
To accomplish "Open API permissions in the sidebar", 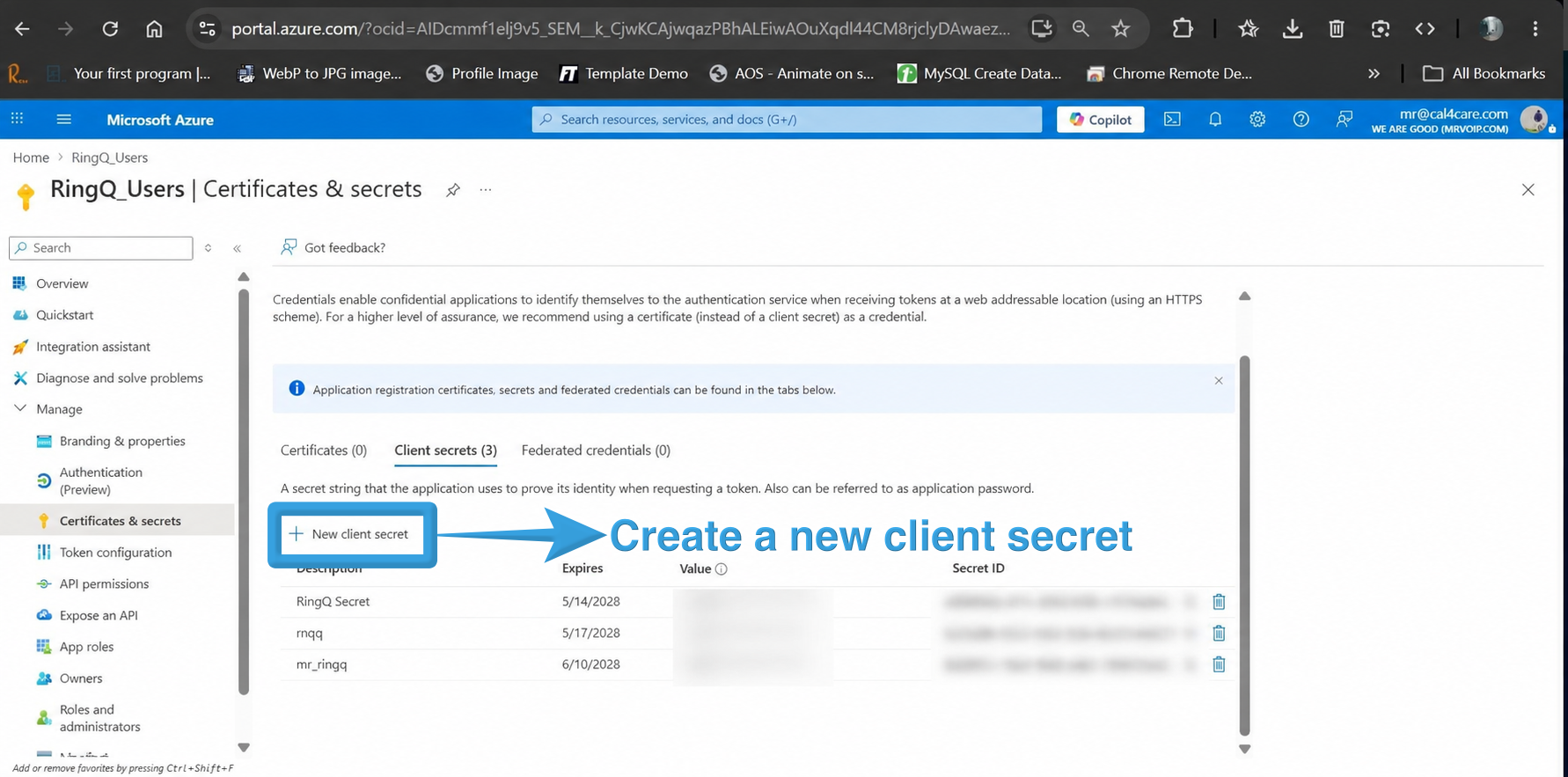I will coord(104,583).
